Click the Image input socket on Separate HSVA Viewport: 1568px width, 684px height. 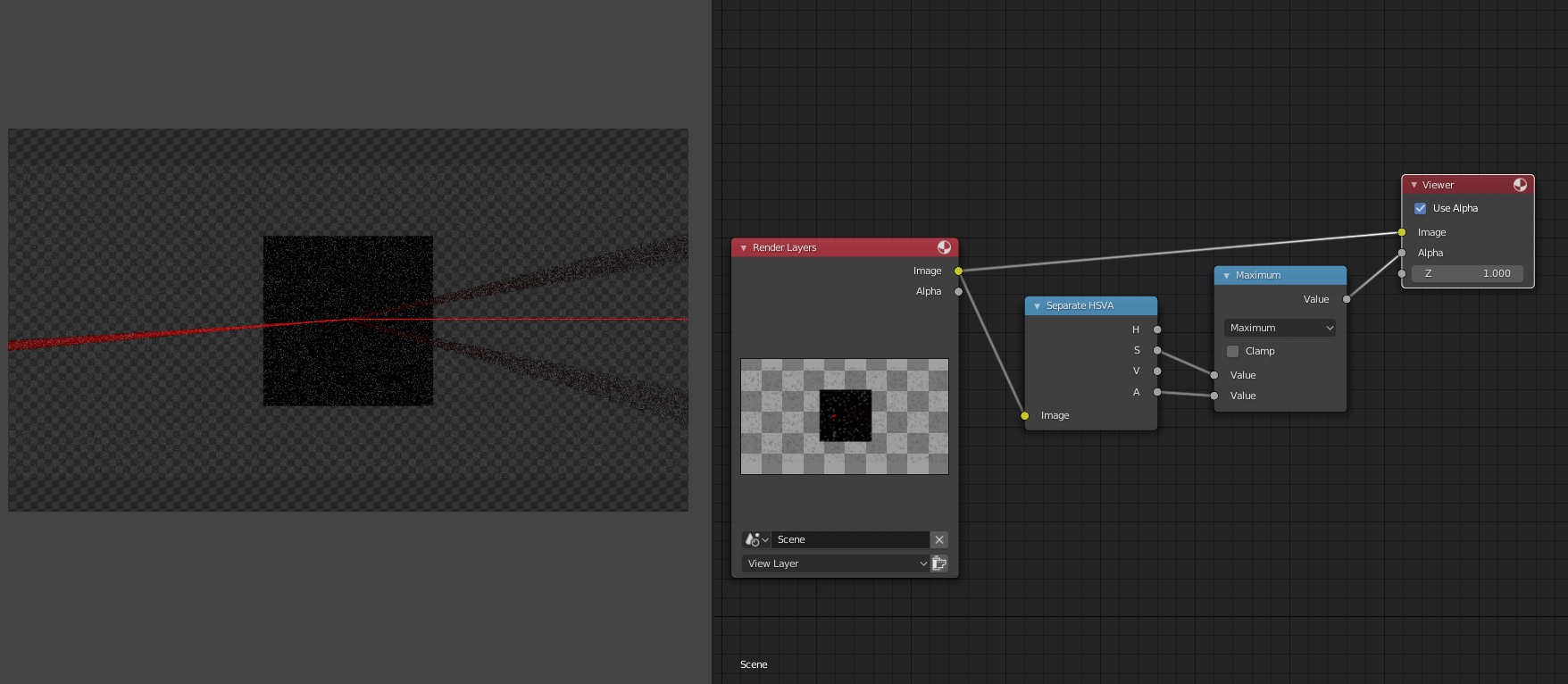pyautogui.click(x=1025, y=415)
